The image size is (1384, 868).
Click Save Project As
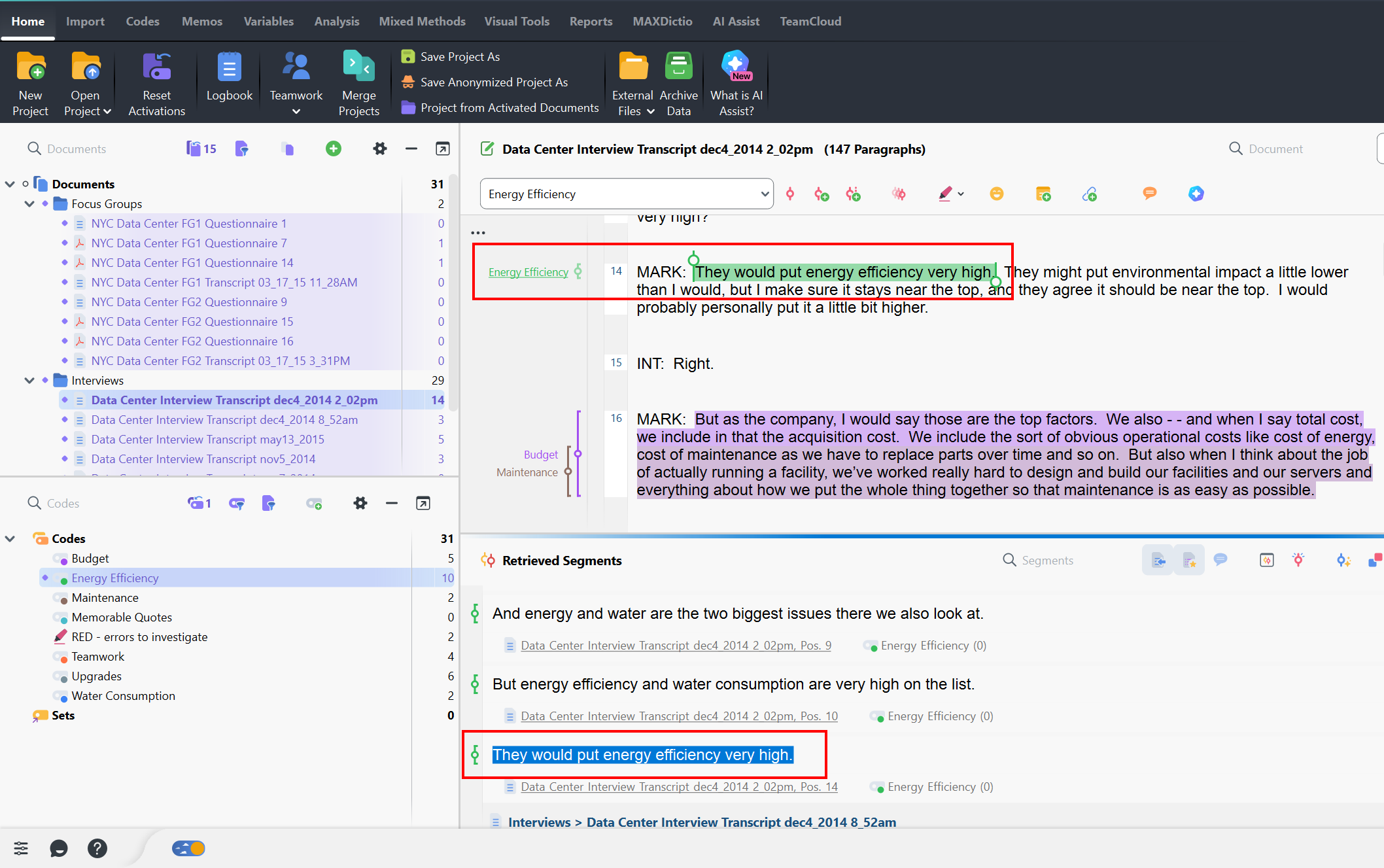(x=451, y=56)
